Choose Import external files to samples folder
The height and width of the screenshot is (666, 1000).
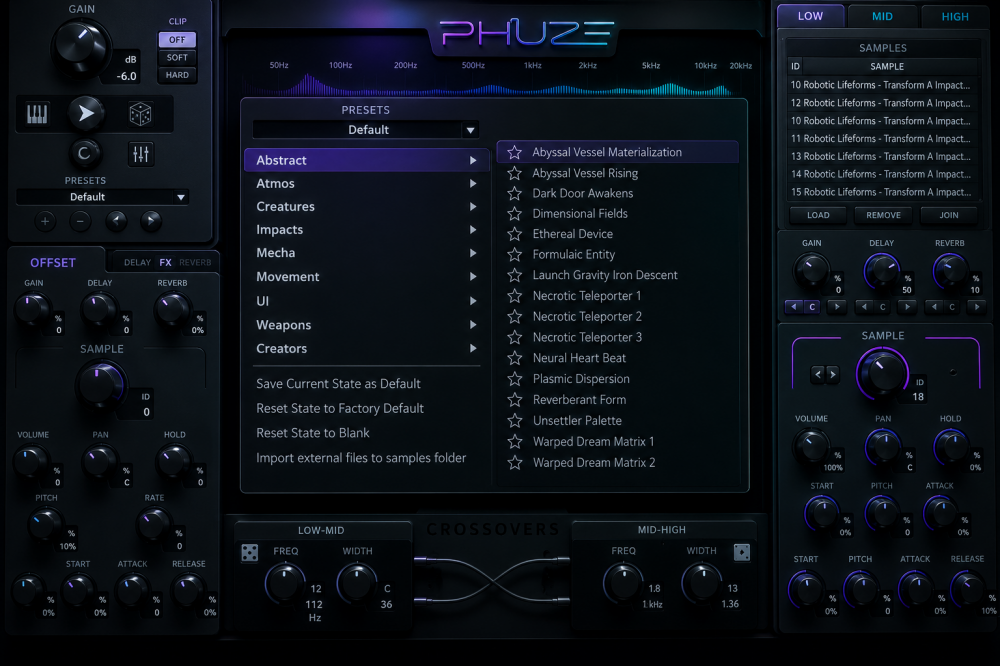coord(361,458)
